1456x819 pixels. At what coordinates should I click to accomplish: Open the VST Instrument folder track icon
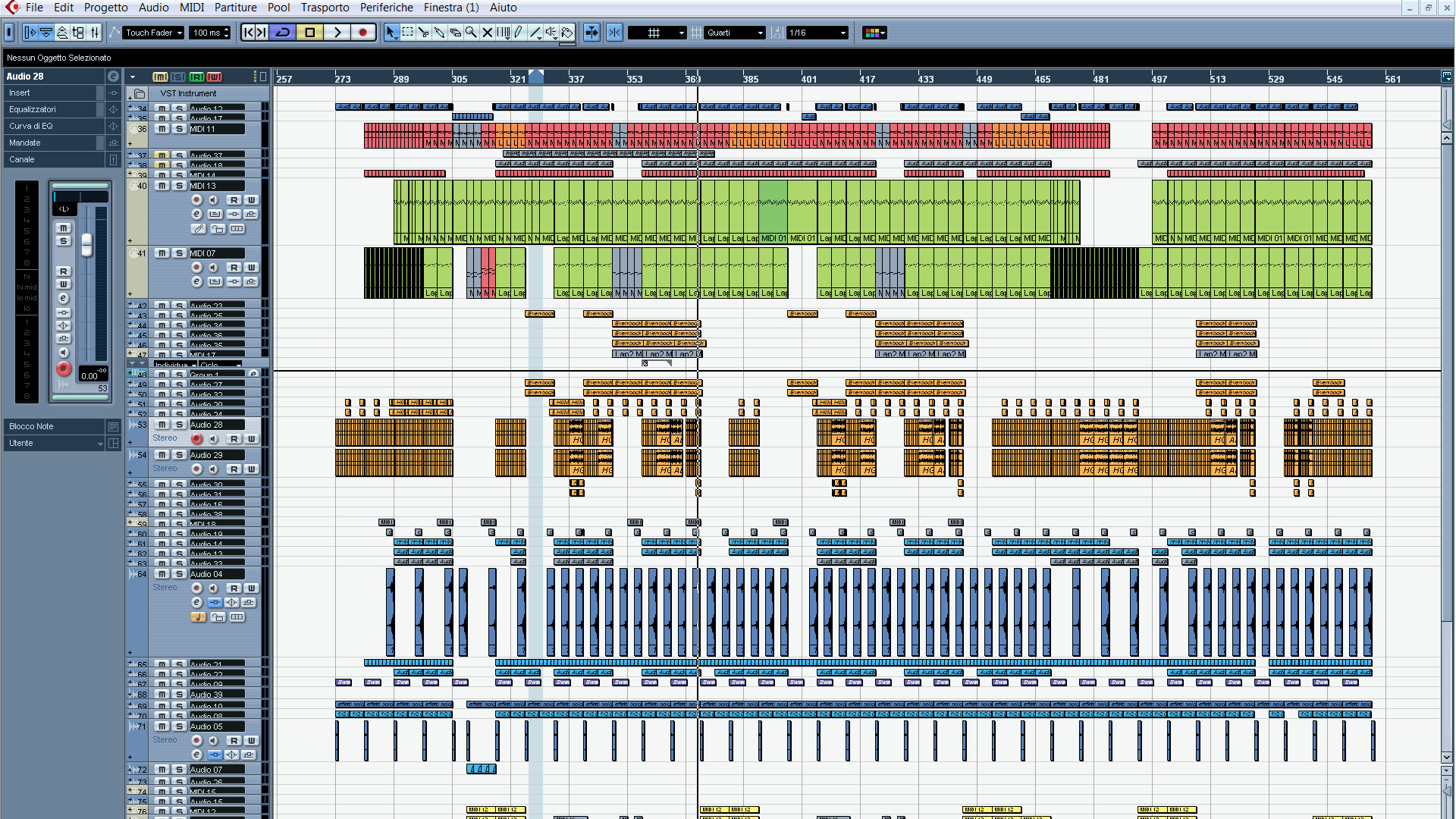point(140,93)
